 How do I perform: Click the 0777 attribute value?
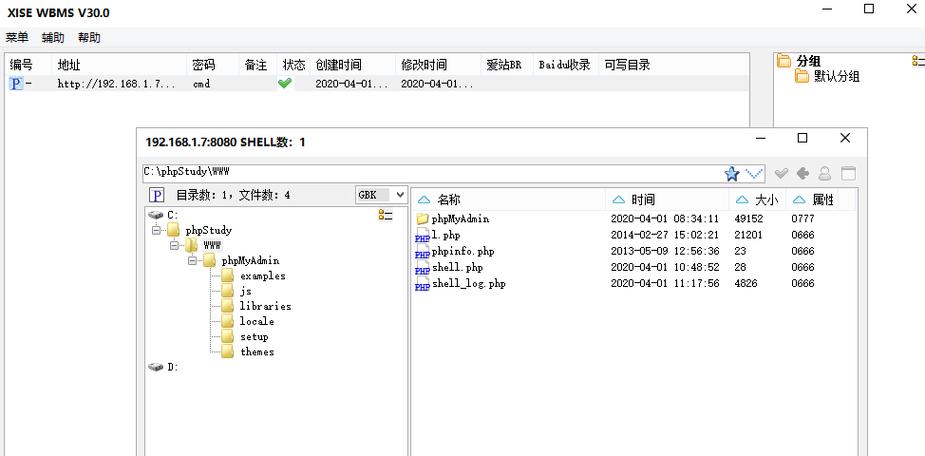pos(803,219)
